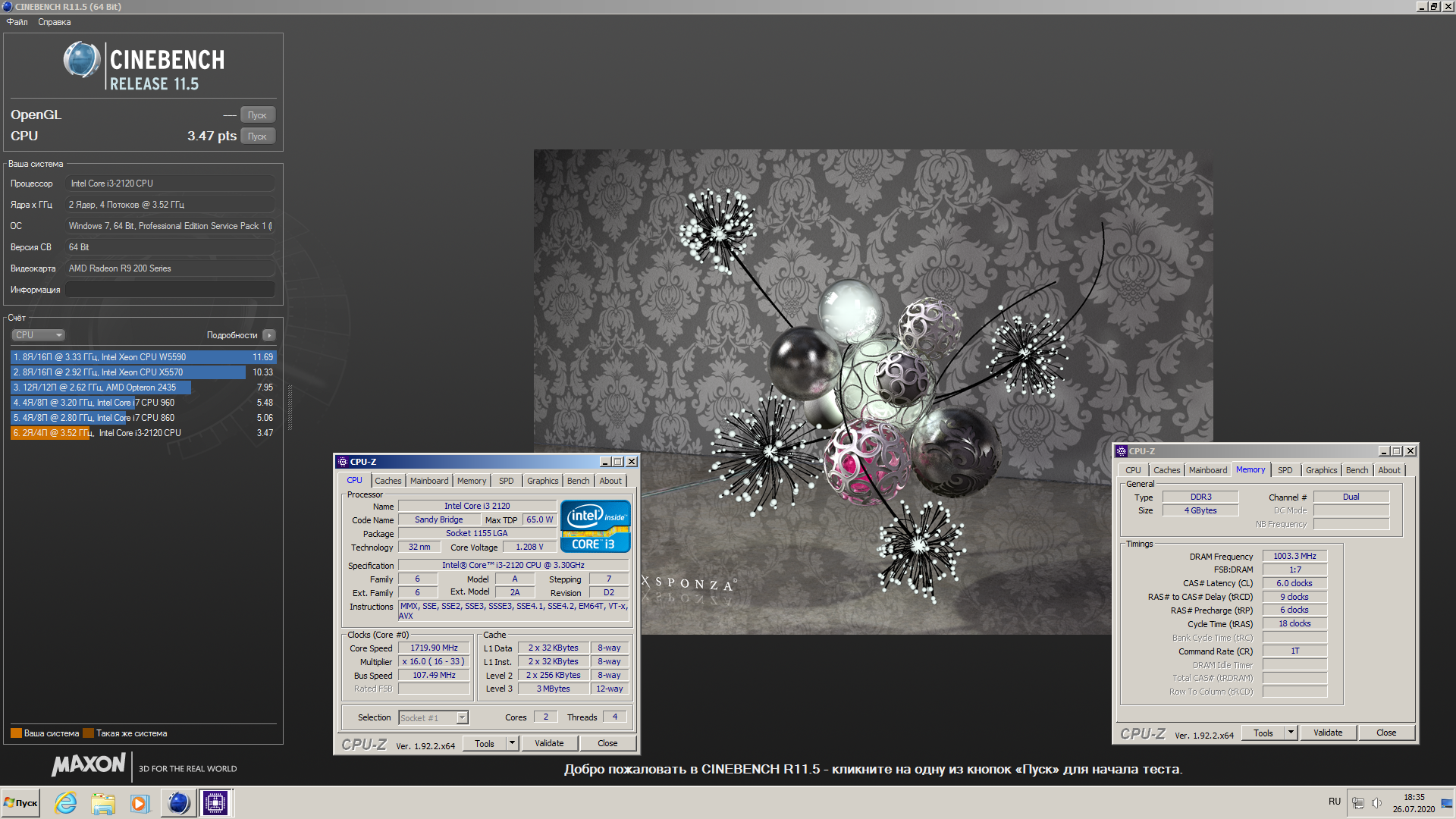The image size is (1456, 819).
Task: Click the network tray icon
Action: point(1358,802)
